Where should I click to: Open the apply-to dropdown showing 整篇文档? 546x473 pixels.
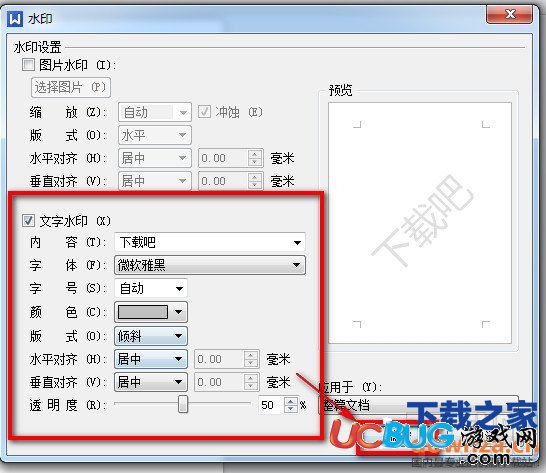419,405
